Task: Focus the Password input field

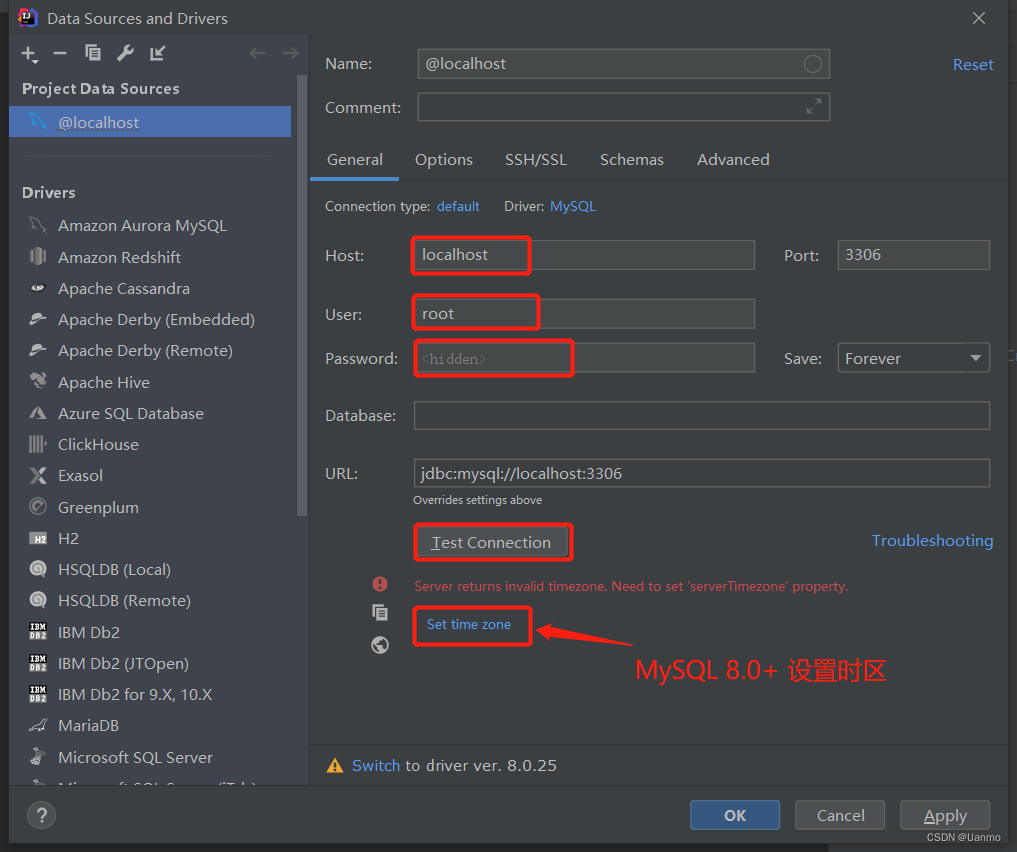Action: click(584, 358)
